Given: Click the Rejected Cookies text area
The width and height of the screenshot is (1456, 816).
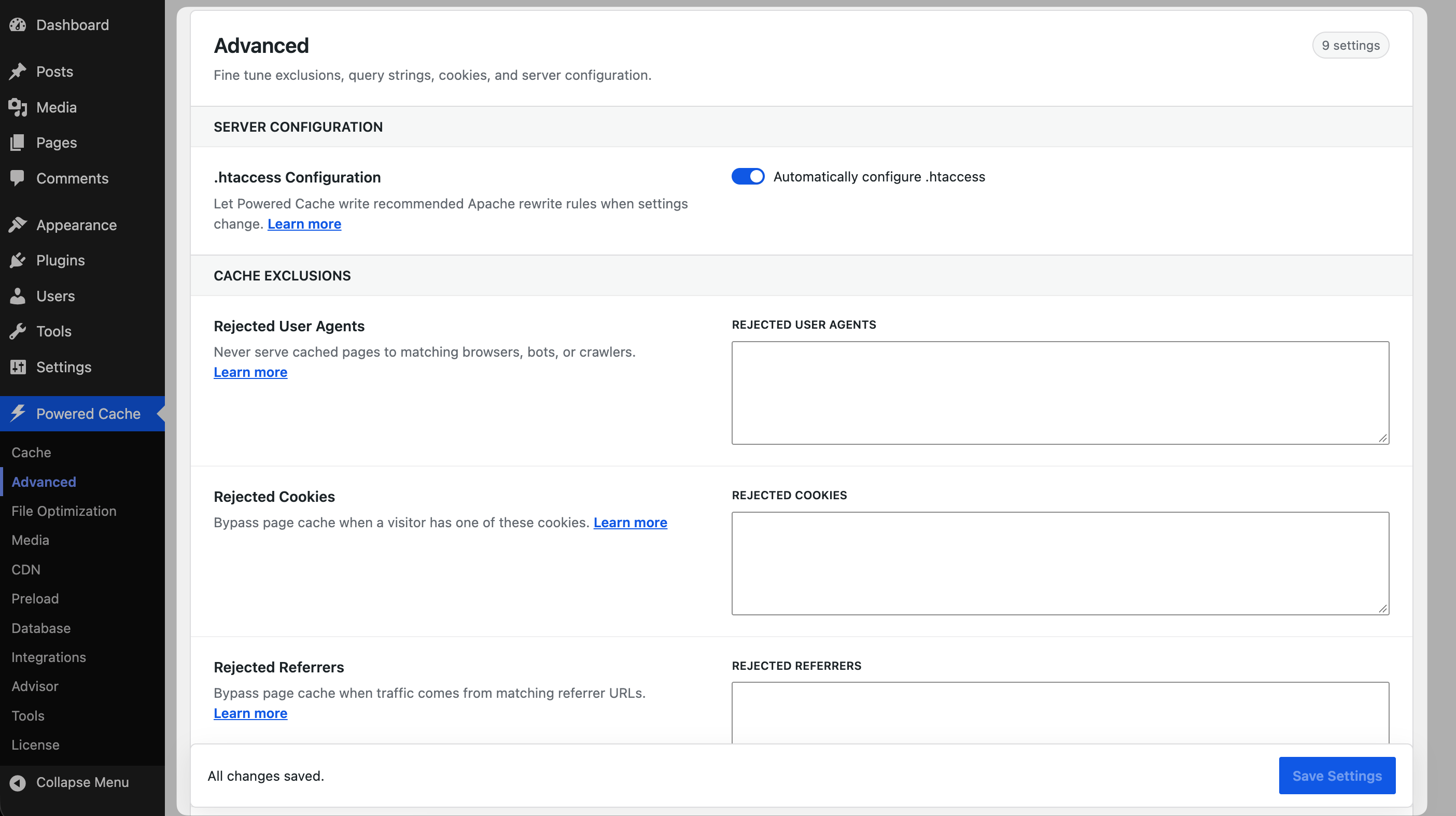Looking at the screenshot, I should [x=1060, y=563].
